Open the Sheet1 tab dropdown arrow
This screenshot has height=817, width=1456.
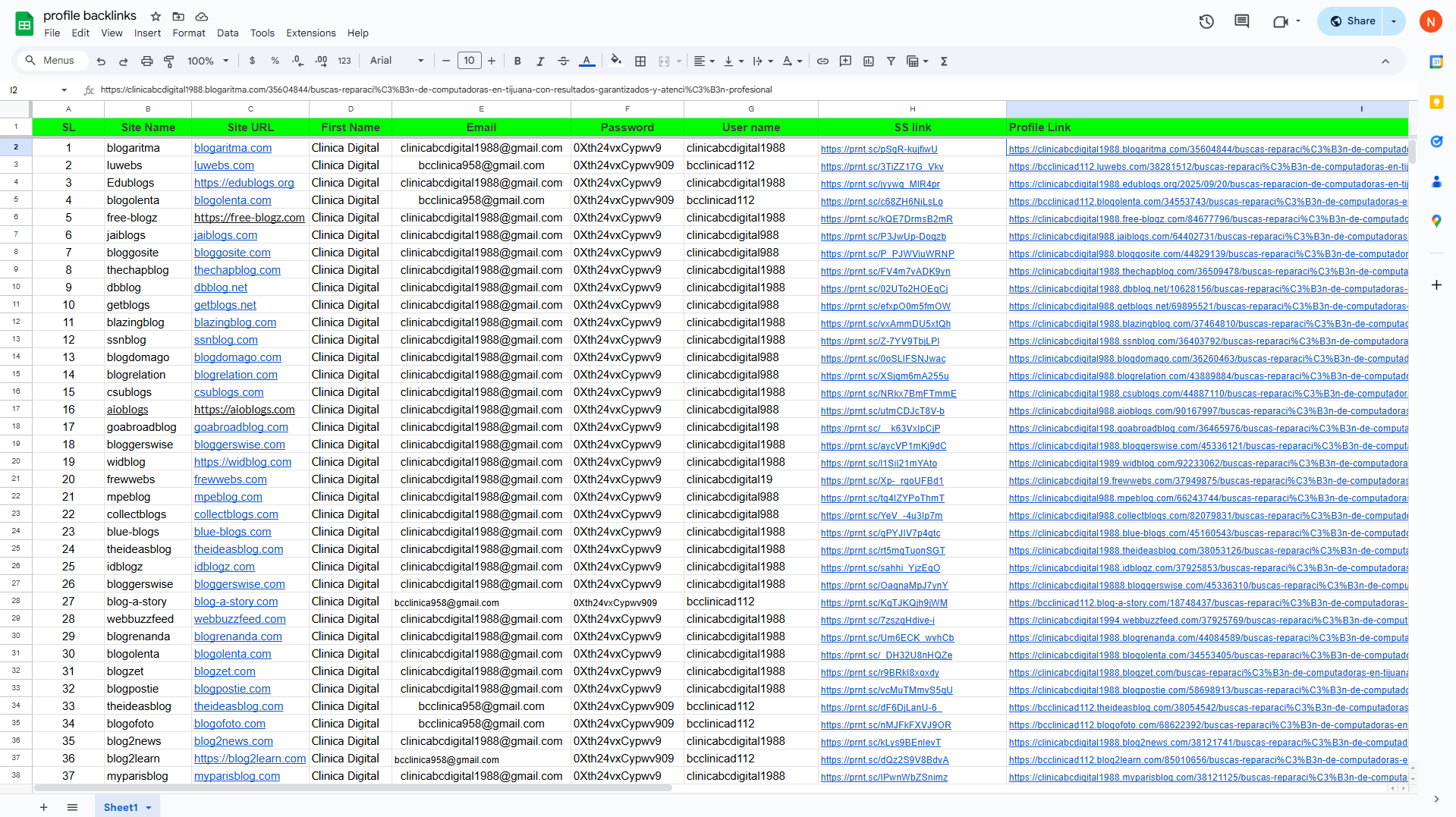click(x=149, y=807)
